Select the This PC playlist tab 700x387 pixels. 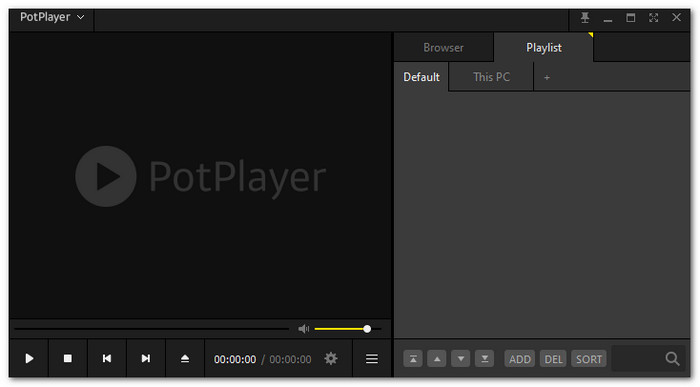tap(491, 77)
